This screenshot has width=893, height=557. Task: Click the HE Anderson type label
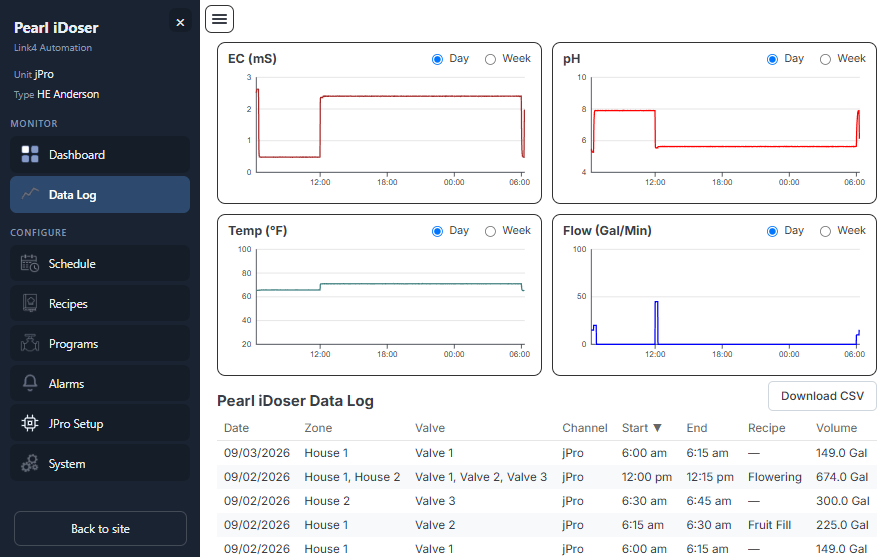(68, 94)
